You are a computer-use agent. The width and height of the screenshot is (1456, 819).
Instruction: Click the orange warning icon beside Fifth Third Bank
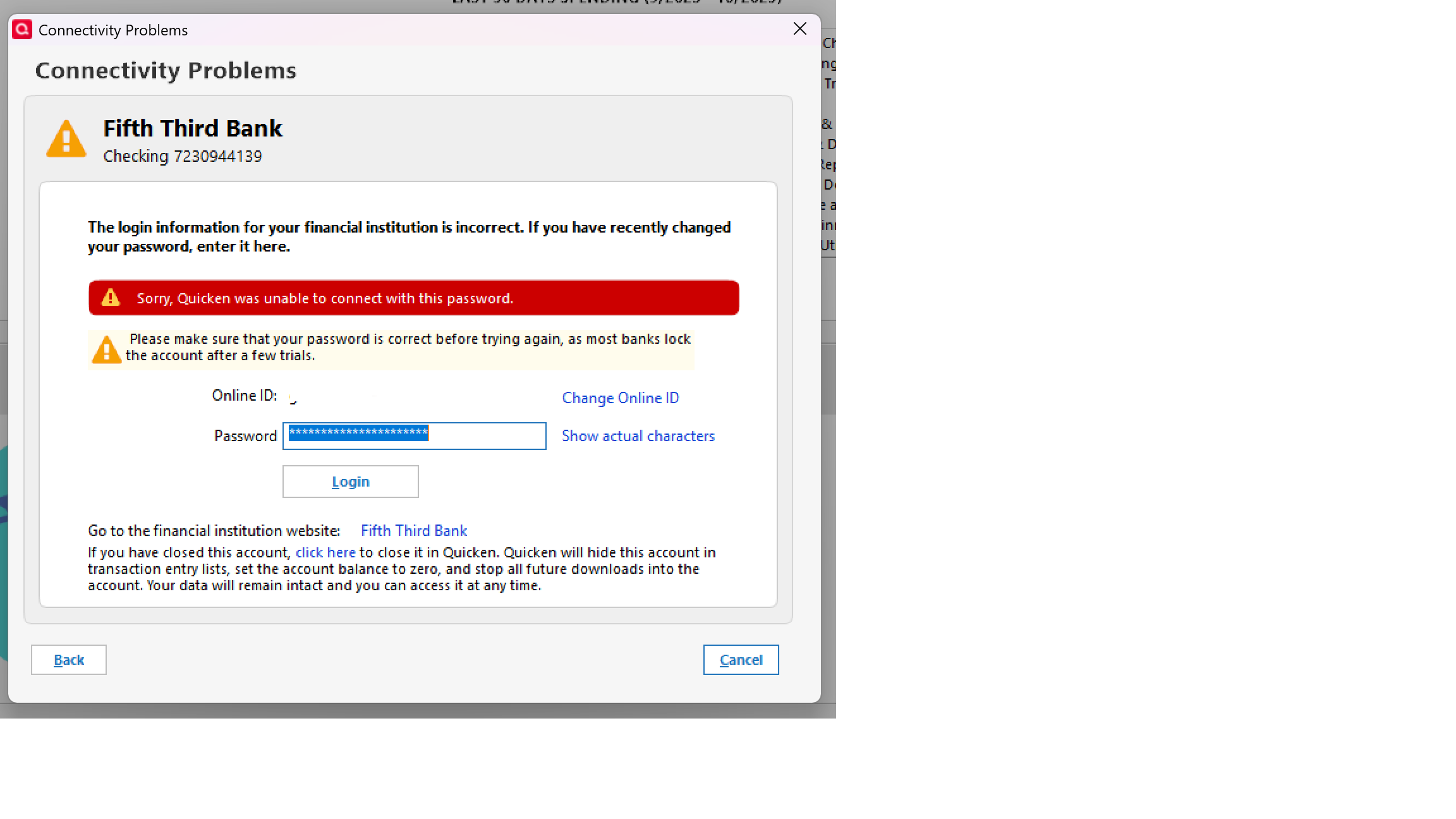point(66,139)
